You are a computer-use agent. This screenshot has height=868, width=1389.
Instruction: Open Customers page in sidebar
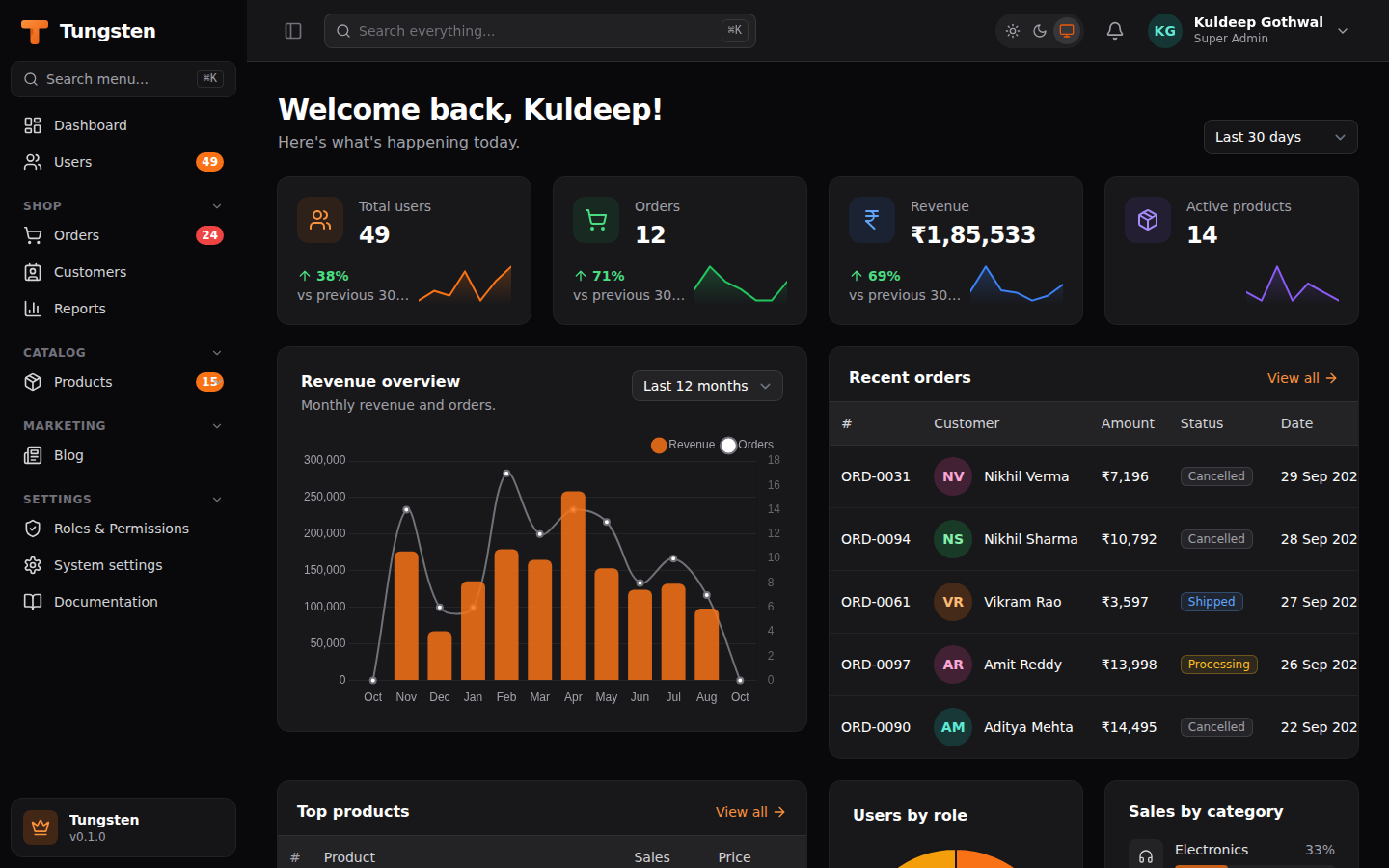(123, 272)
